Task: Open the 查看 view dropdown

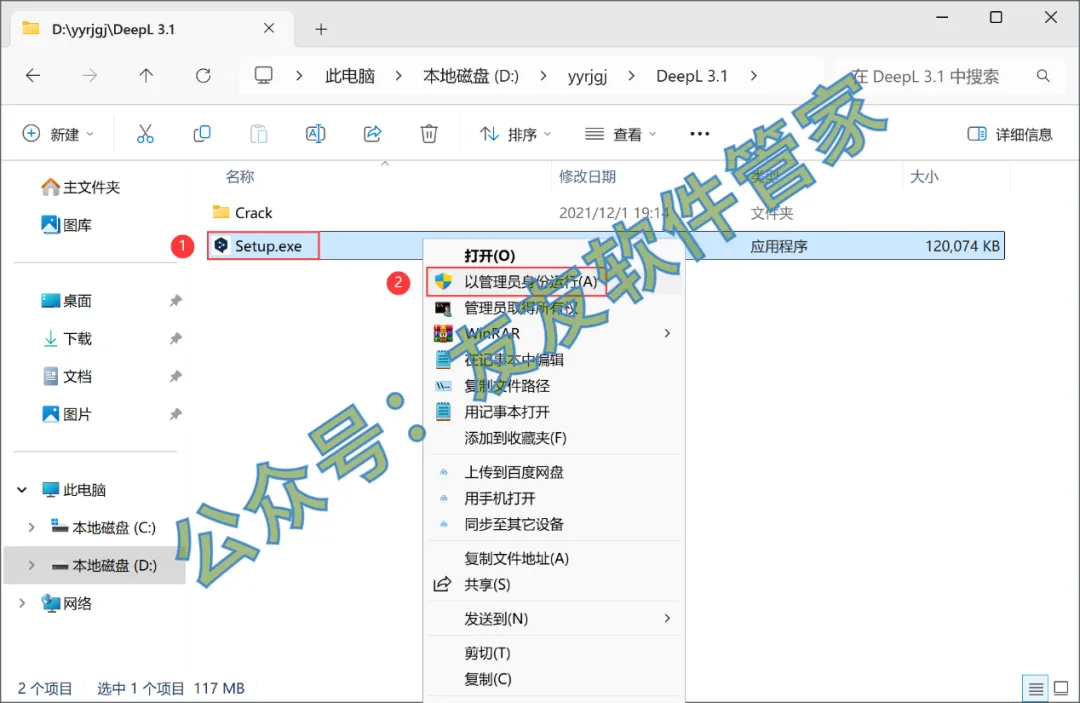Action: 621,134
